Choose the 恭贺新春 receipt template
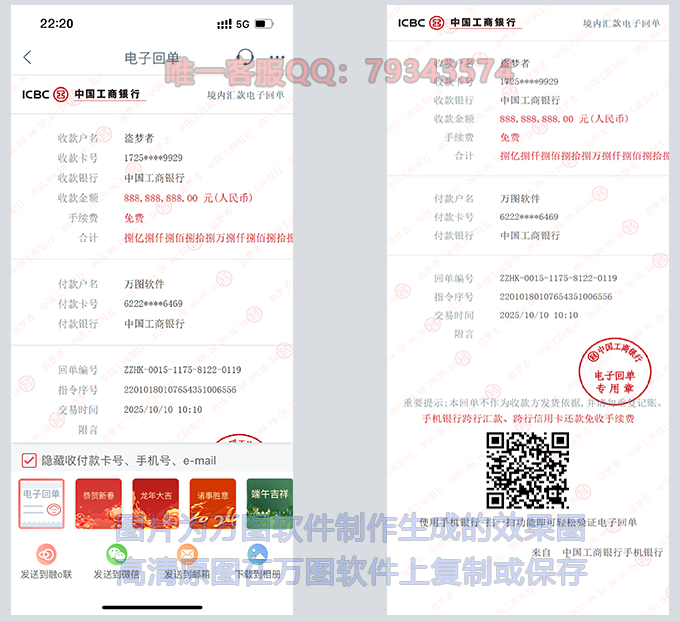Screen dimensions: 680x621 pyautogui.click(x=98, y=504)
